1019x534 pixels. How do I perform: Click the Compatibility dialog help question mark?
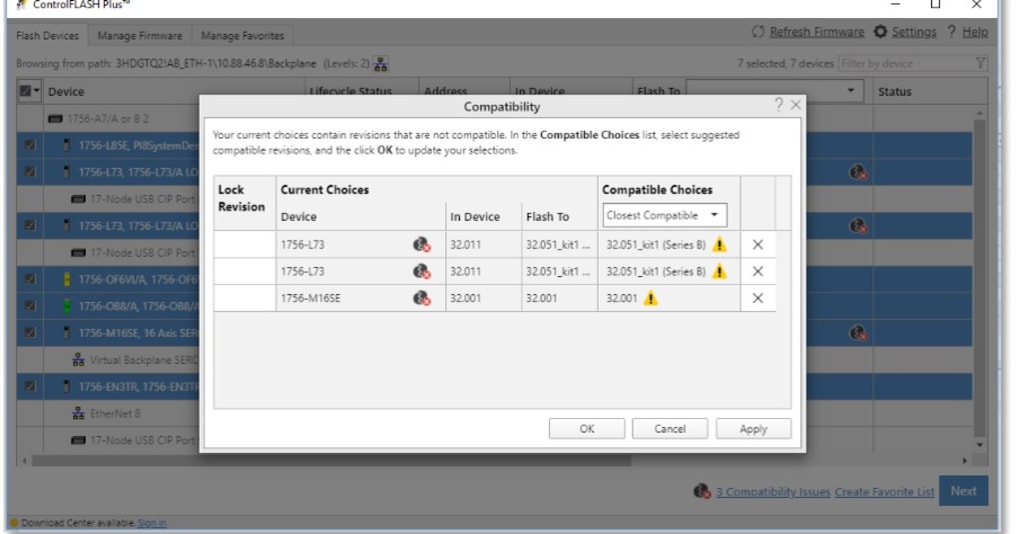pyautogui.click(x=779, y=105)
